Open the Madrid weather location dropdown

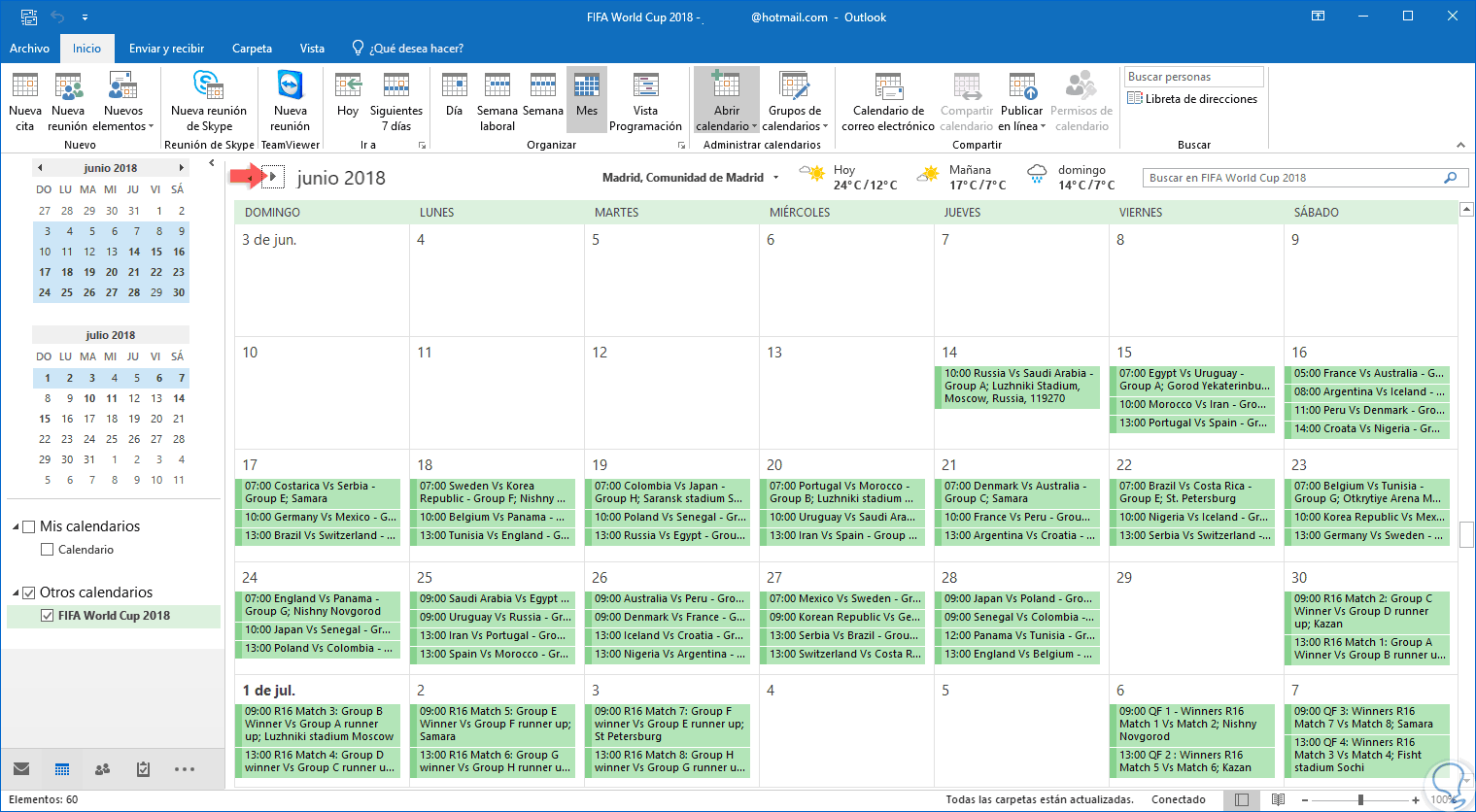[775, 178]
